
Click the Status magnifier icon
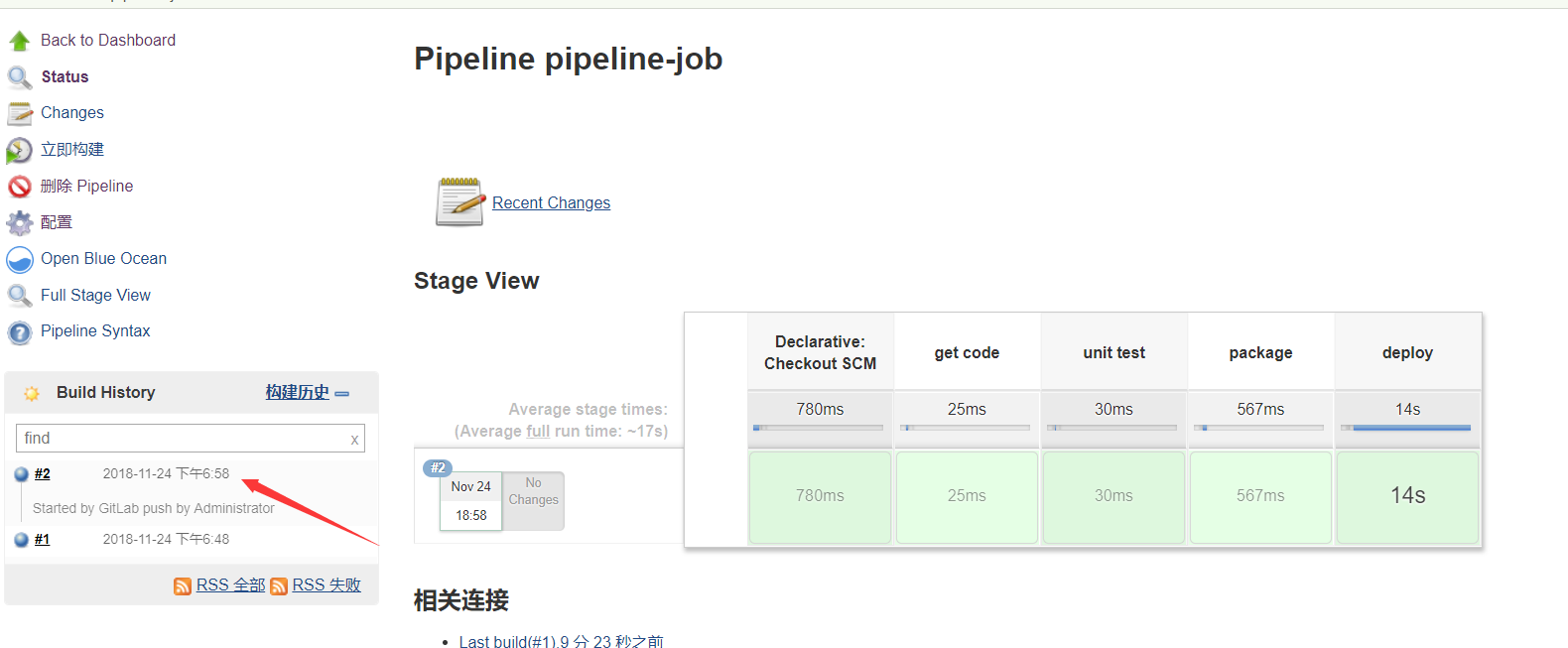coord(20,77)
